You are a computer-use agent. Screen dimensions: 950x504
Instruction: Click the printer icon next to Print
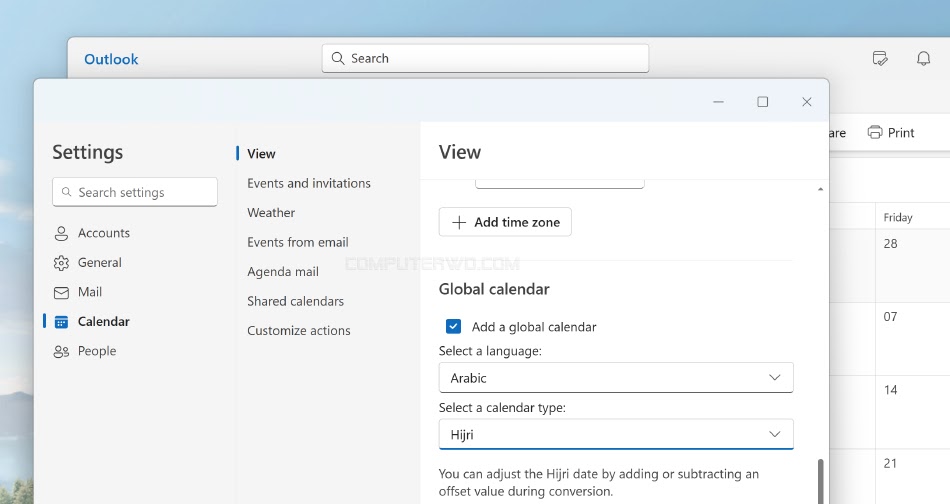pos(875,132)
